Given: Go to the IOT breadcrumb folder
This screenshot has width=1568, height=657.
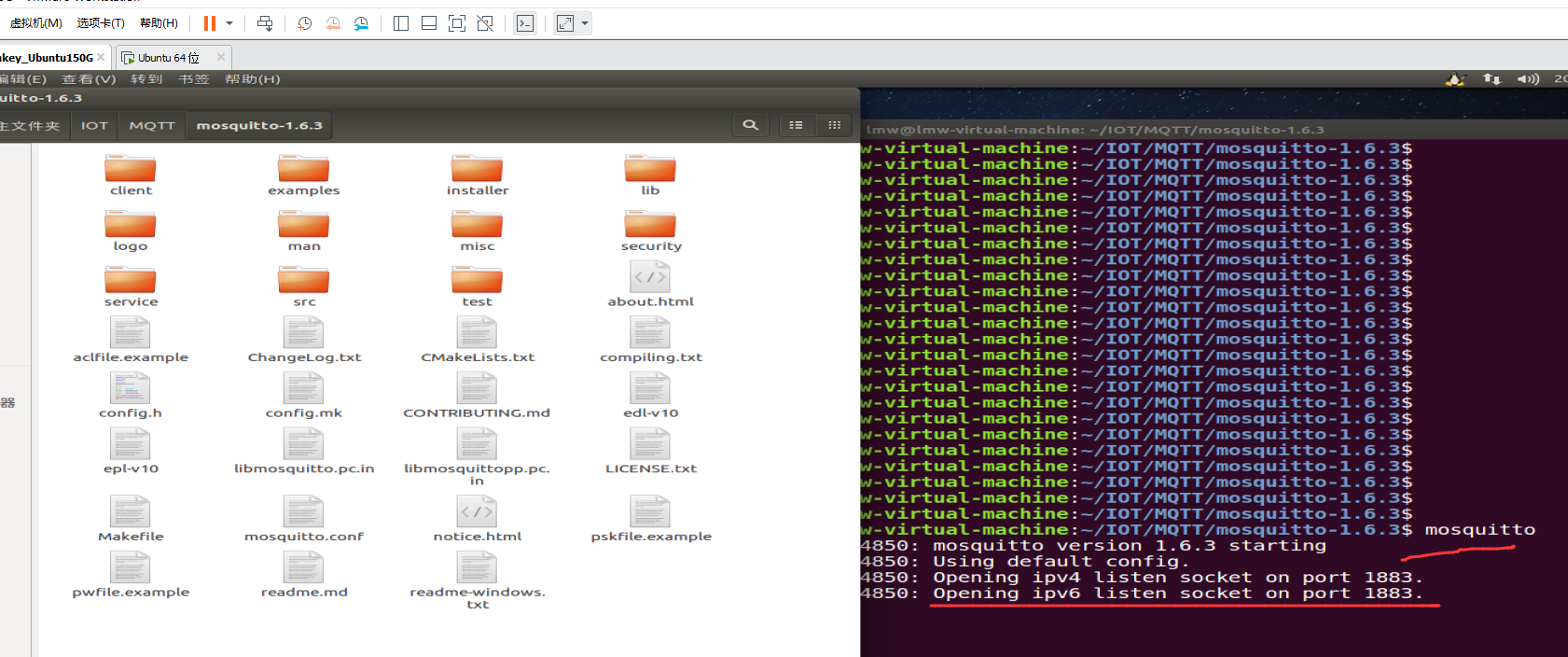Looking at the screenshot, I should [x=94, y=125].
